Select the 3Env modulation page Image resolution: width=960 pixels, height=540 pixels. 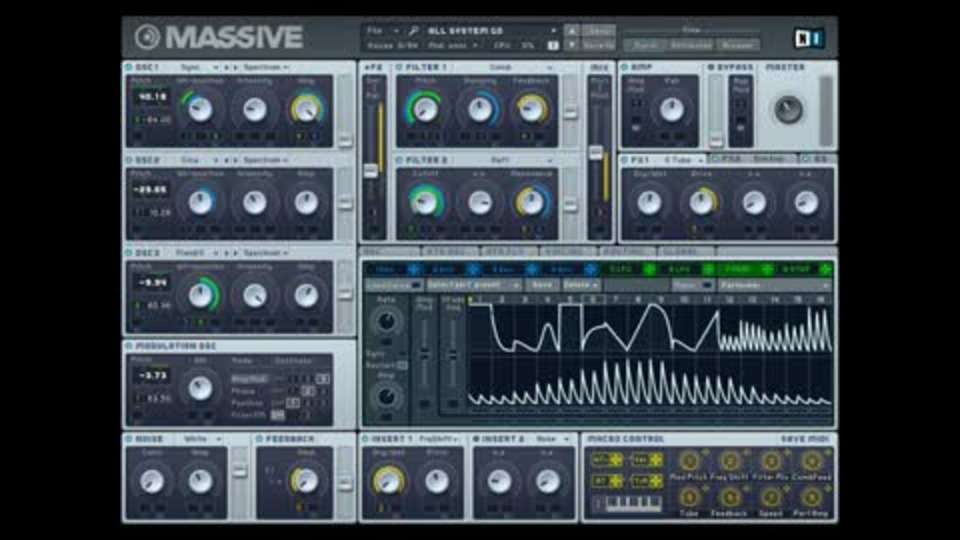(503, 269)
